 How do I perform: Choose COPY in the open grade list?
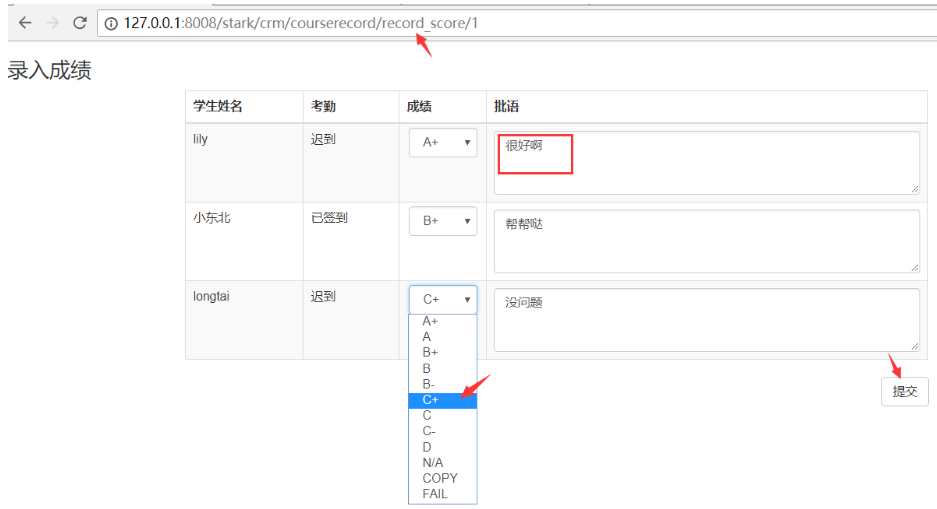point(443,479)
